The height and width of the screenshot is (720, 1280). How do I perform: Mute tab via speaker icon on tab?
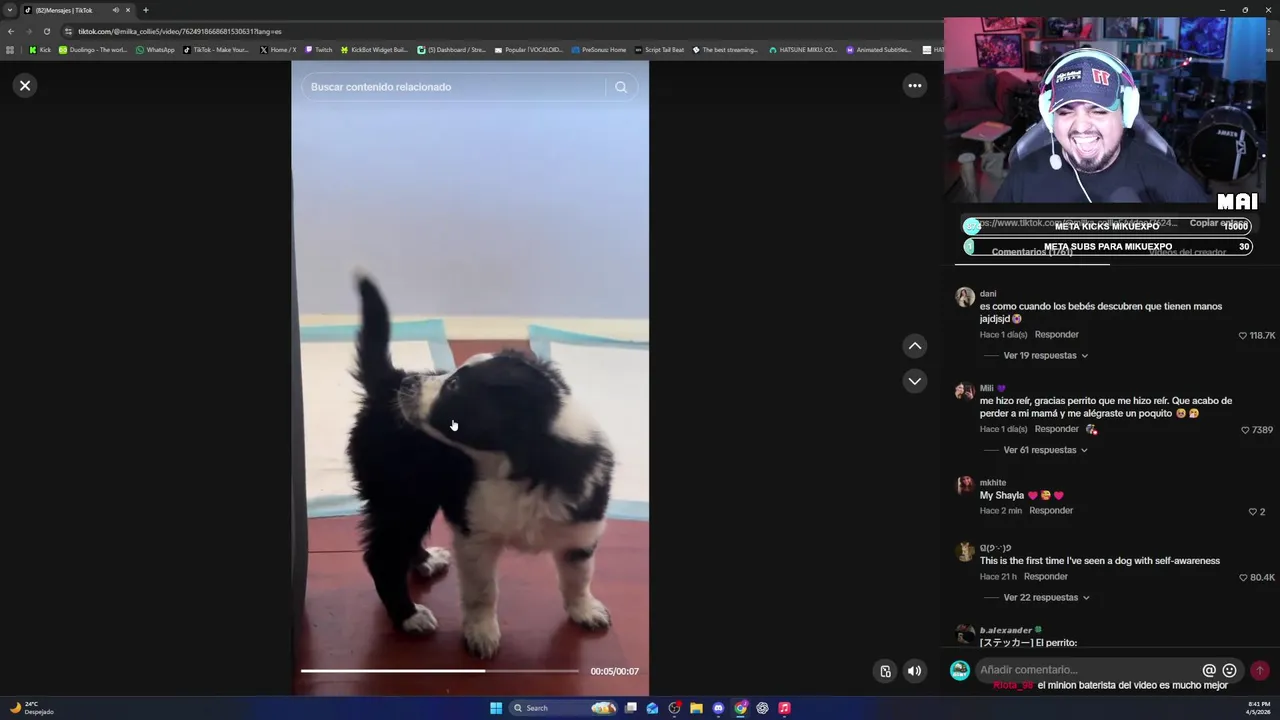tap(116, 10)
